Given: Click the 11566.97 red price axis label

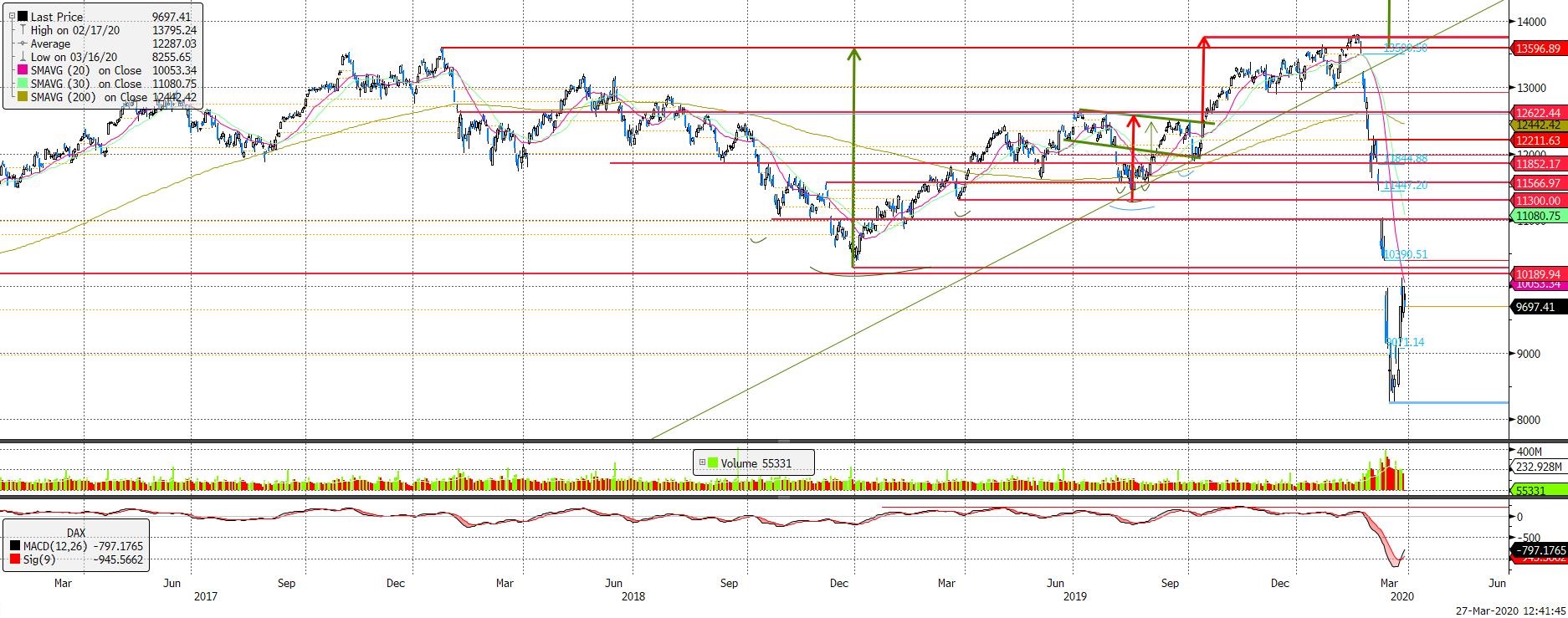Looking at the screenshot, I should click(x=1539, y=182).
